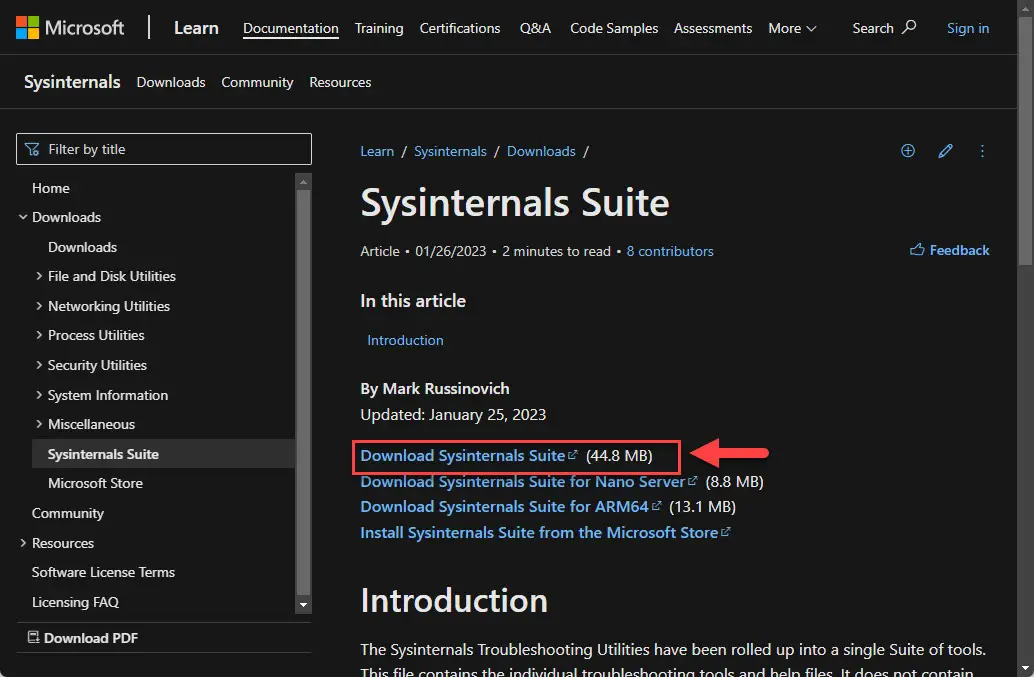Open Licensing FAQ in sidebar

pos(75,602)
